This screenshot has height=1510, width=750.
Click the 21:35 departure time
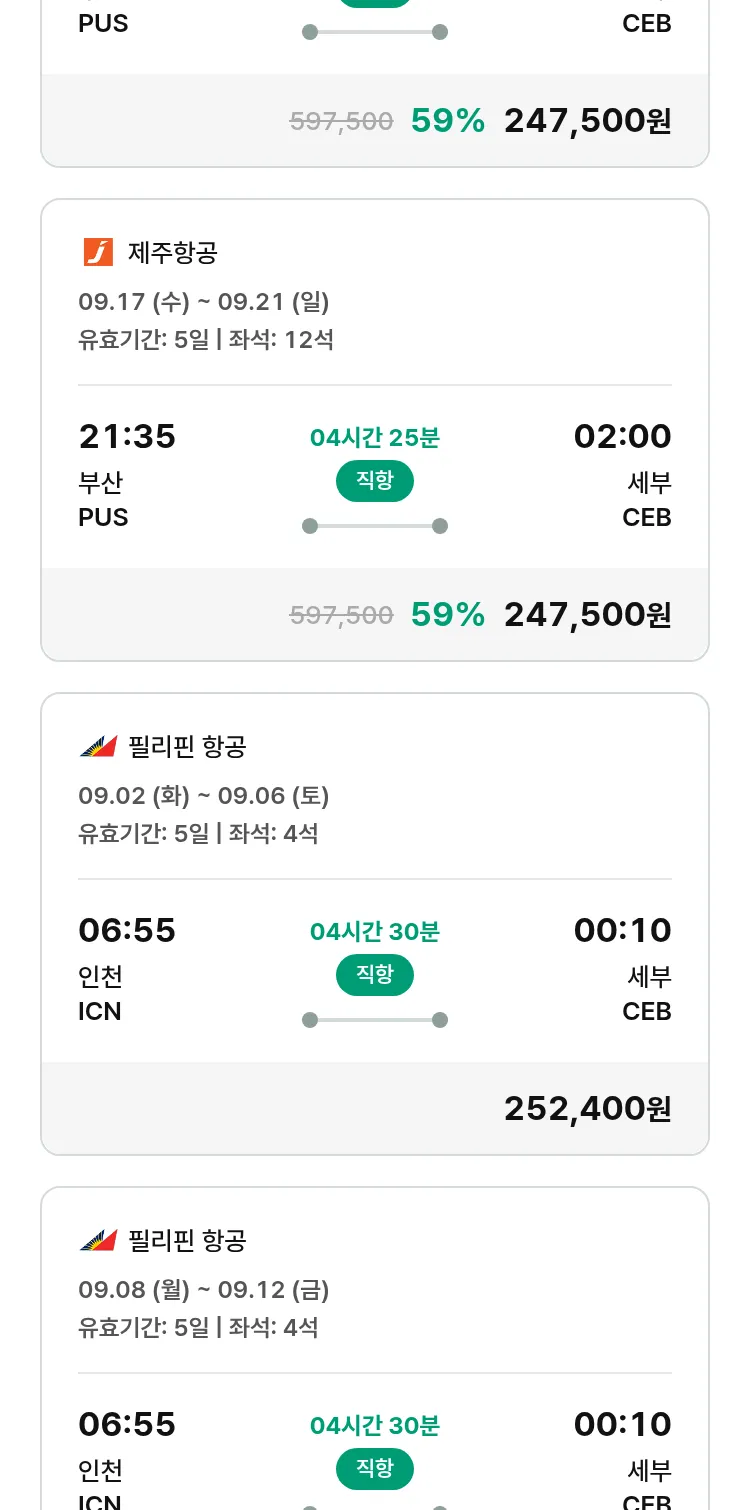click(127, 436)
